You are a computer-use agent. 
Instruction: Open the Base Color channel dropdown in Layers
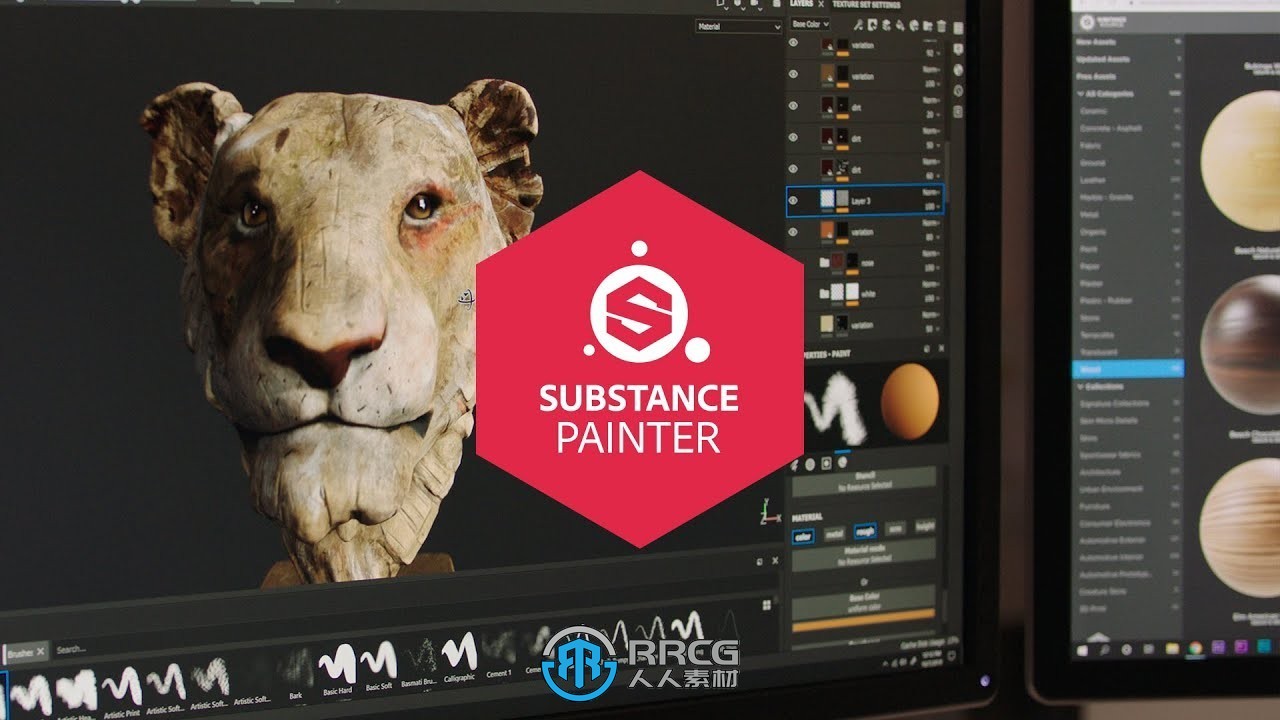810,24
